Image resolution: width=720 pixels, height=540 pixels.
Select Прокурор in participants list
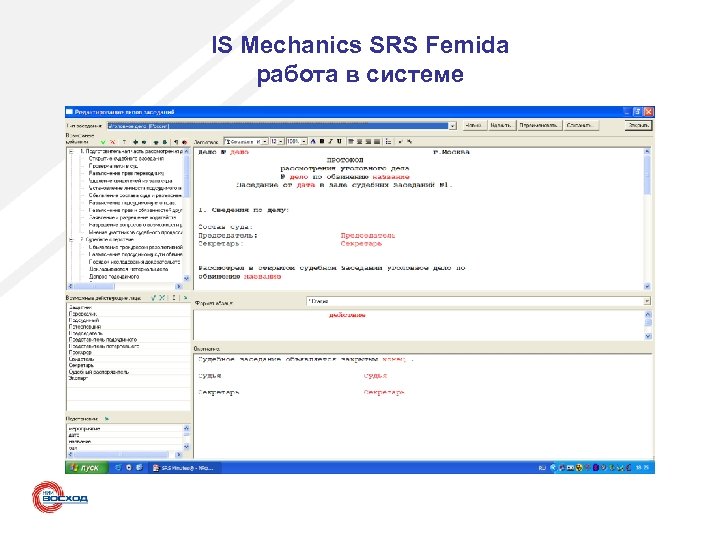click(x=80, y=353)
